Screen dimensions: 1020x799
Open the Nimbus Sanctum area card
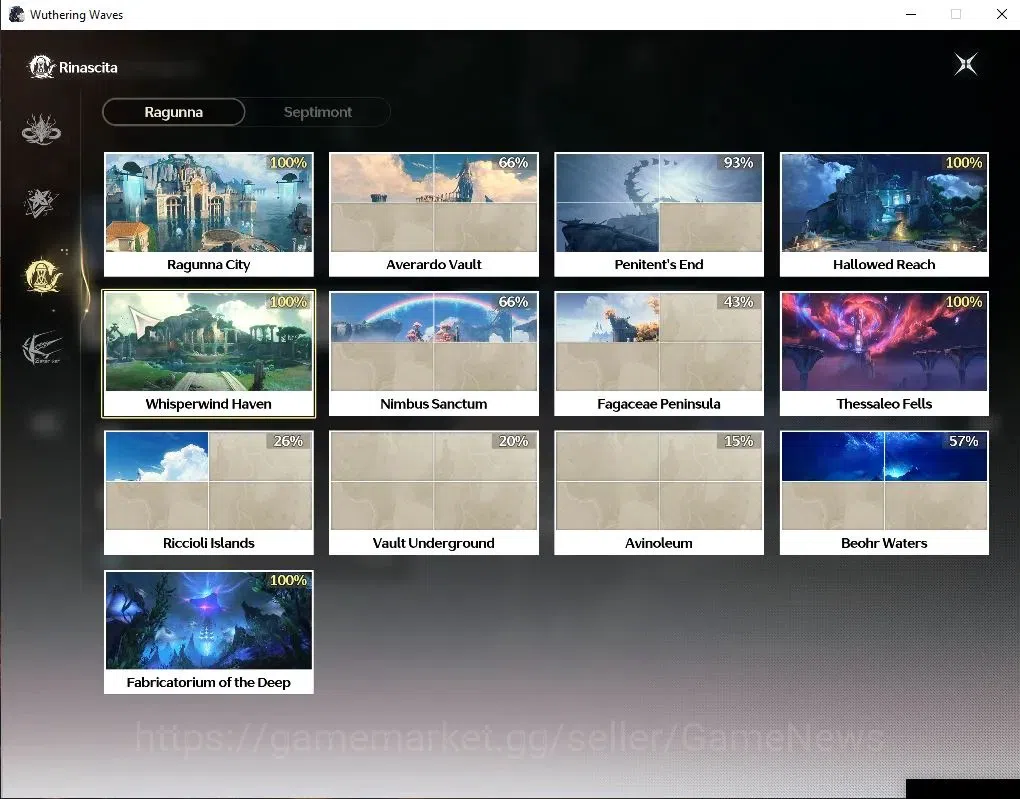point(434,354)
